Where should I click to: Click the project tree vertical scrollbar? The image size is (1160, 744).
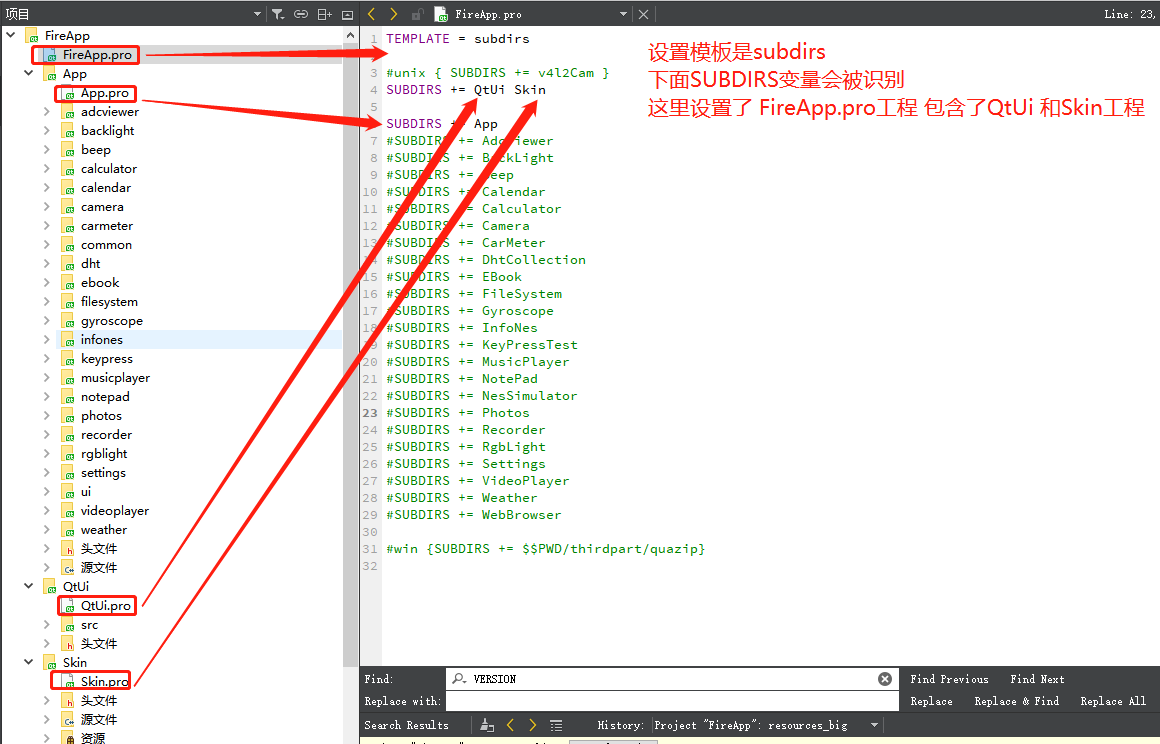point(350,348)
